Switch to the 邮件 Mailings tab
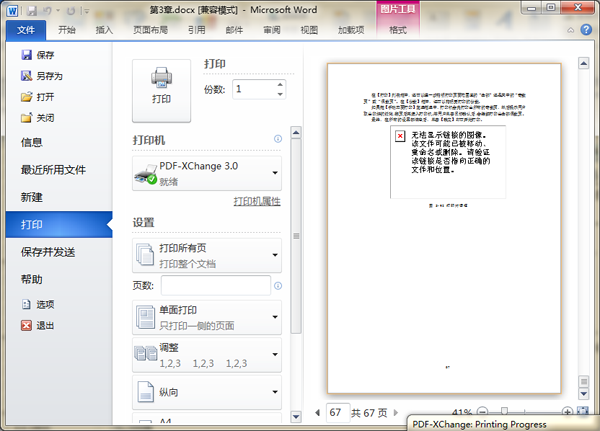 tap(234, 30)
